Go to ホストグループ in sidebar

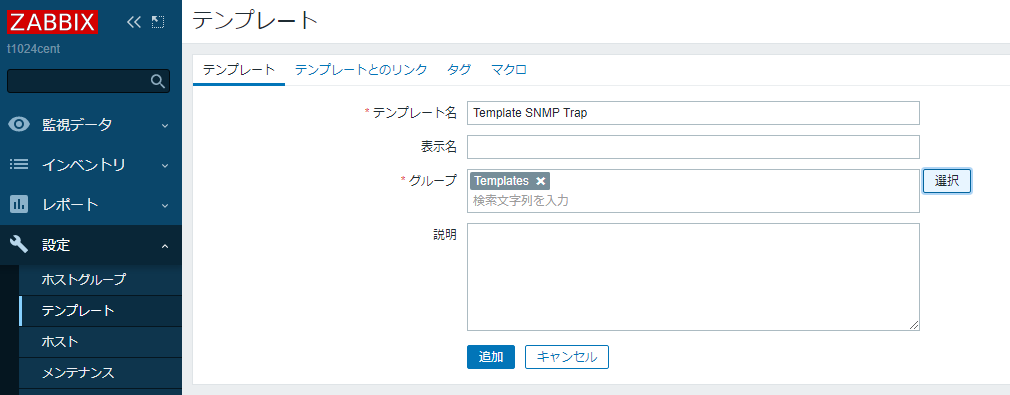click(x=100, y=280)
